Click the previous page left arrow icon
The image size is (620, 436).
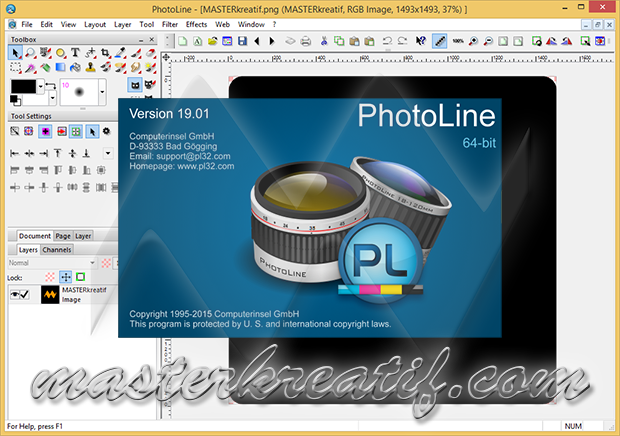click(257, 41)
